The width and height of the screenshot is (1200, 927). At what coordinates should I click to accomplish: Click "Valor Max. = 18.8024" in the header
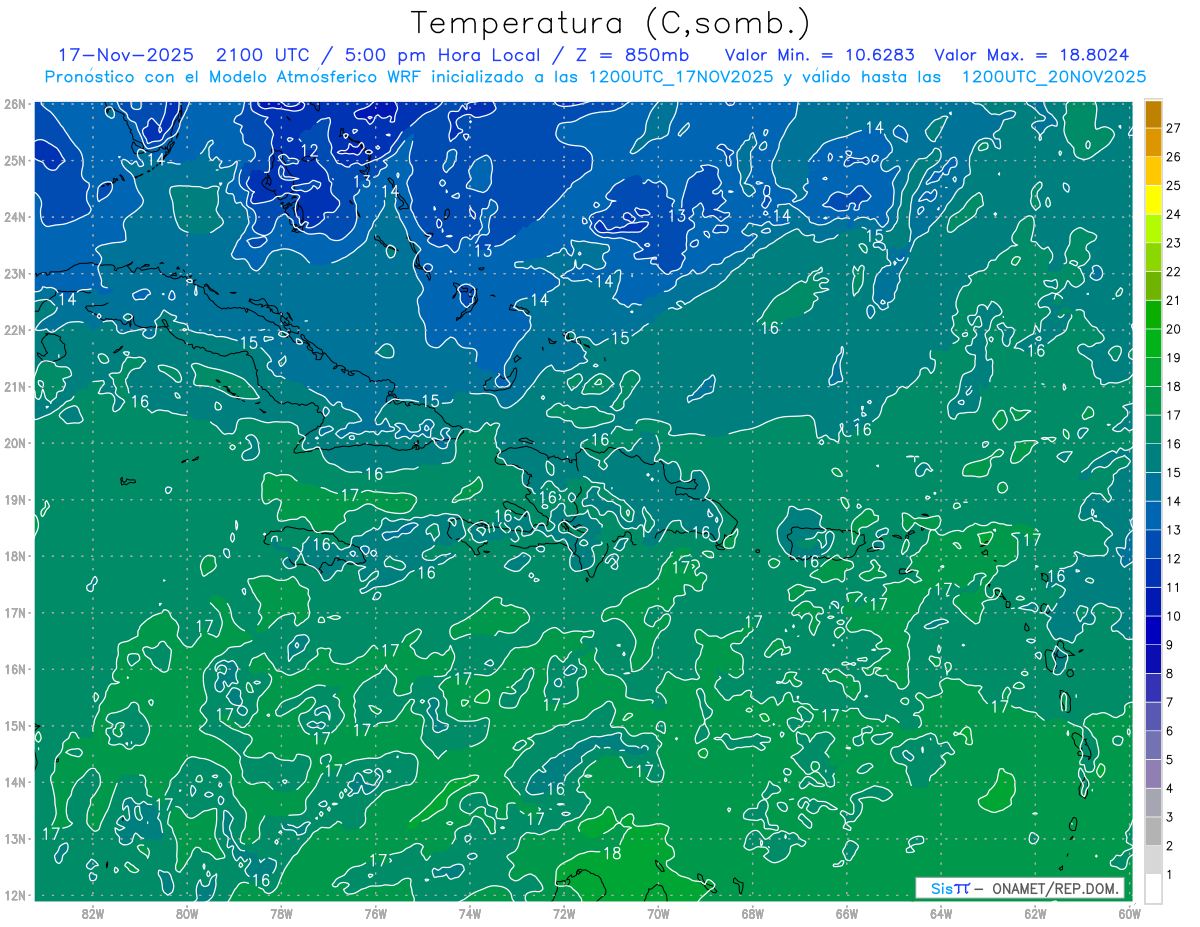coord(1032,55)
